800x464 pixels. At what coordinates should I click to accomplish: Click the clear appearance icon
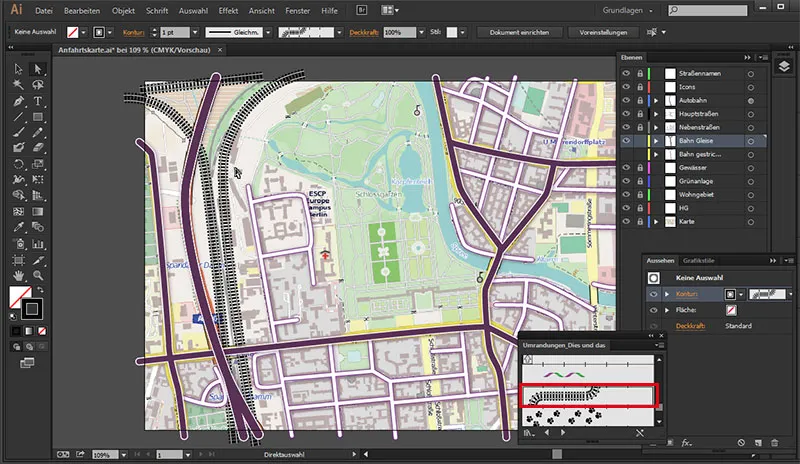741,443
